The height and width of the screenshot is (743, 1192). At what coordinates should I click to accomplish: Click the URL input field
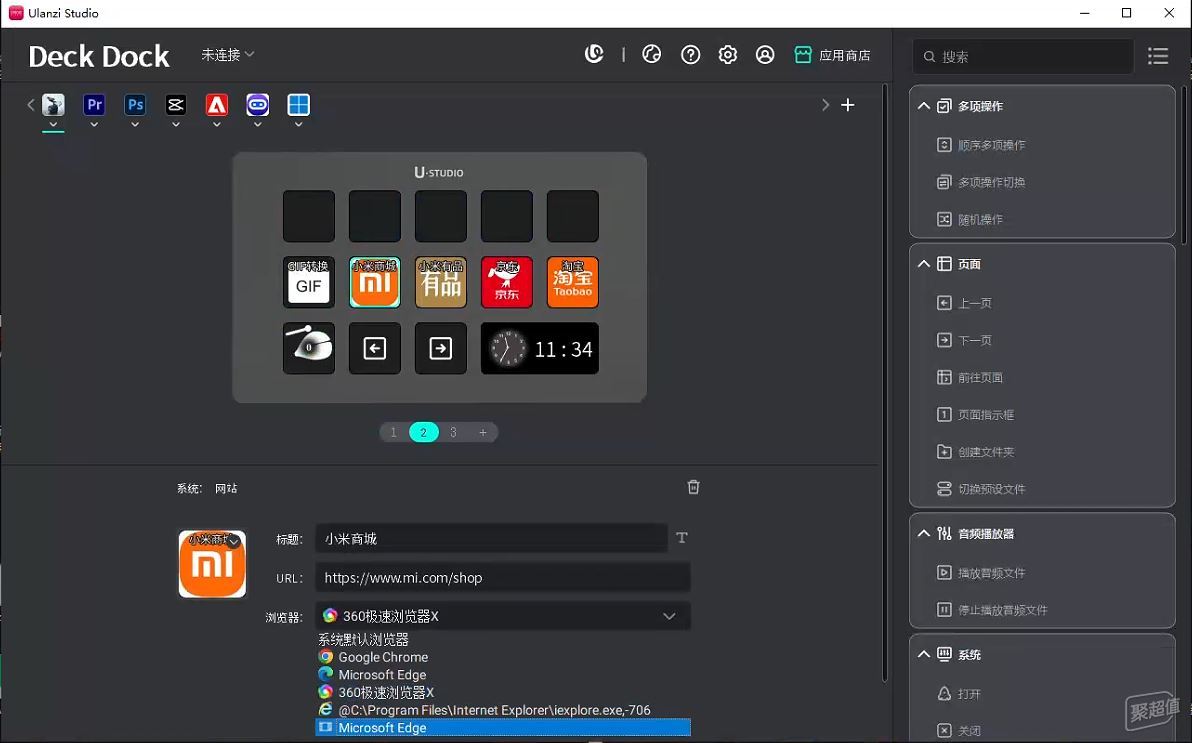(502, 577)
